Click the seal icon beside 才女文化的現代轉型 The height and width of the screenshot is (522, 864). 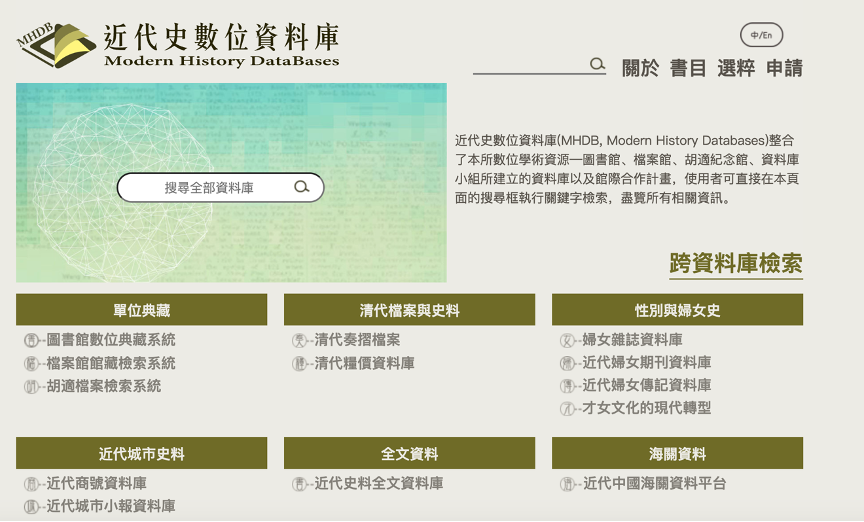tap(567, 408)
